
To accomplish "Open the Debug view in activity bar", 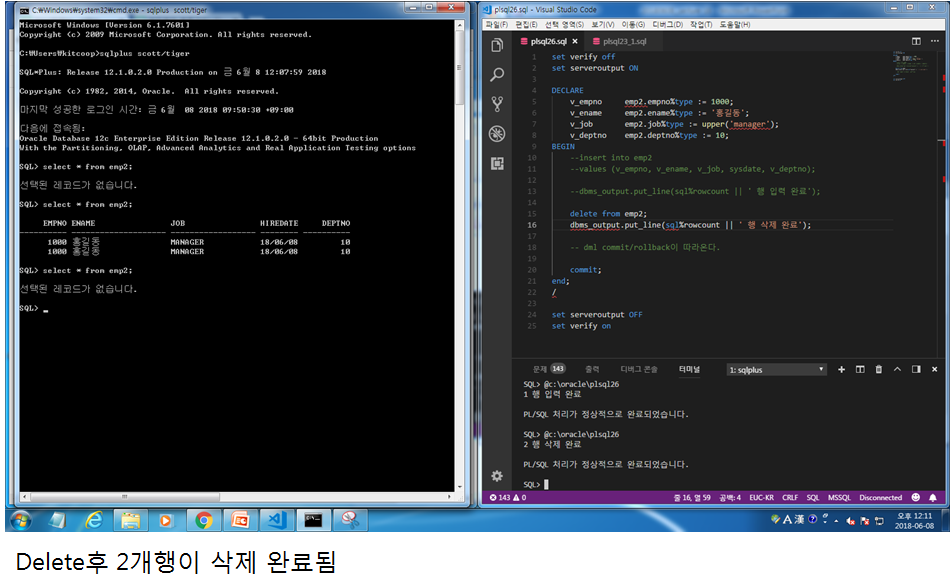I will click(497, 133).
